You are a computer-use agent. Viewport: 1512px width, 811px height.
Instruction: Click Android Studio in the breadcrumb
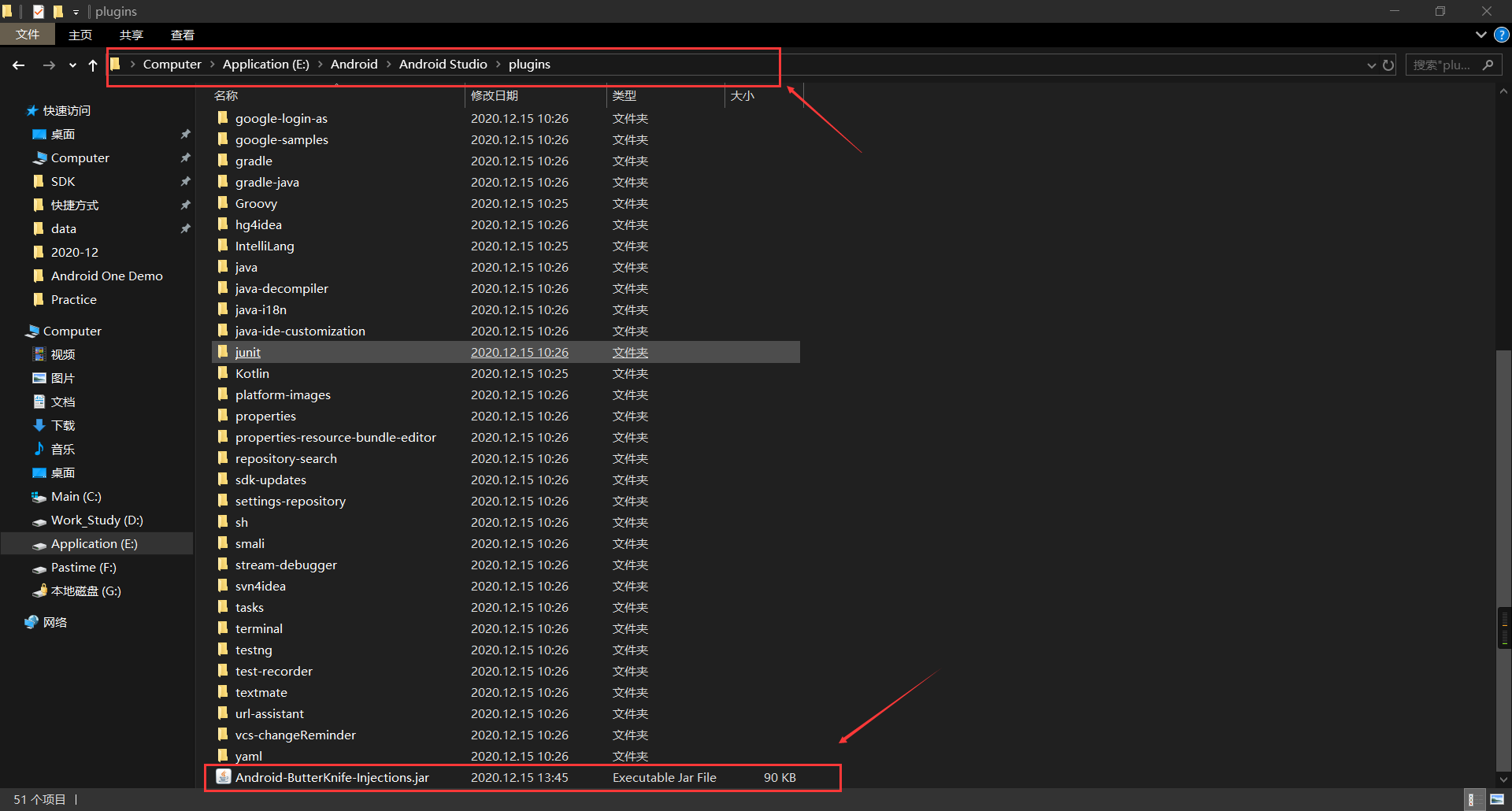443,65
